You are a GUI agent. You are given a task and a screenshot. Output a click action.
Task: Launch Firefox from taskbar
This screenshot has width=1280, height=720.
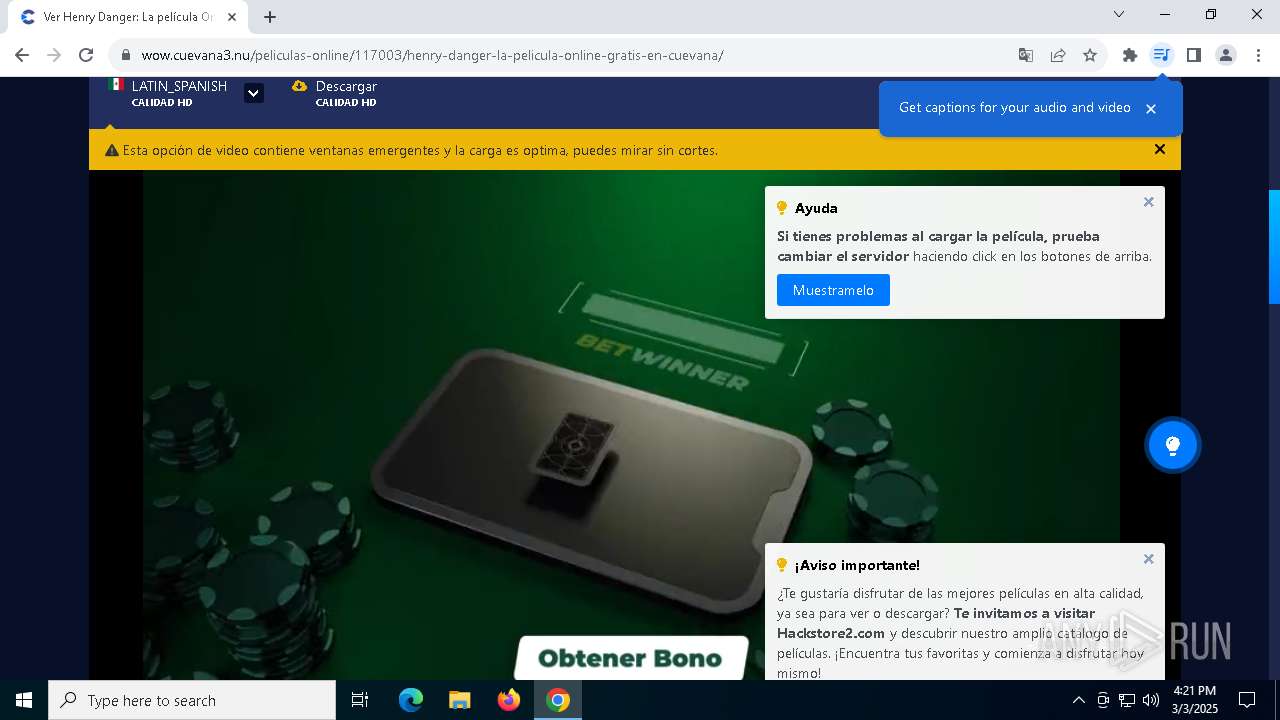coord(509,700)
